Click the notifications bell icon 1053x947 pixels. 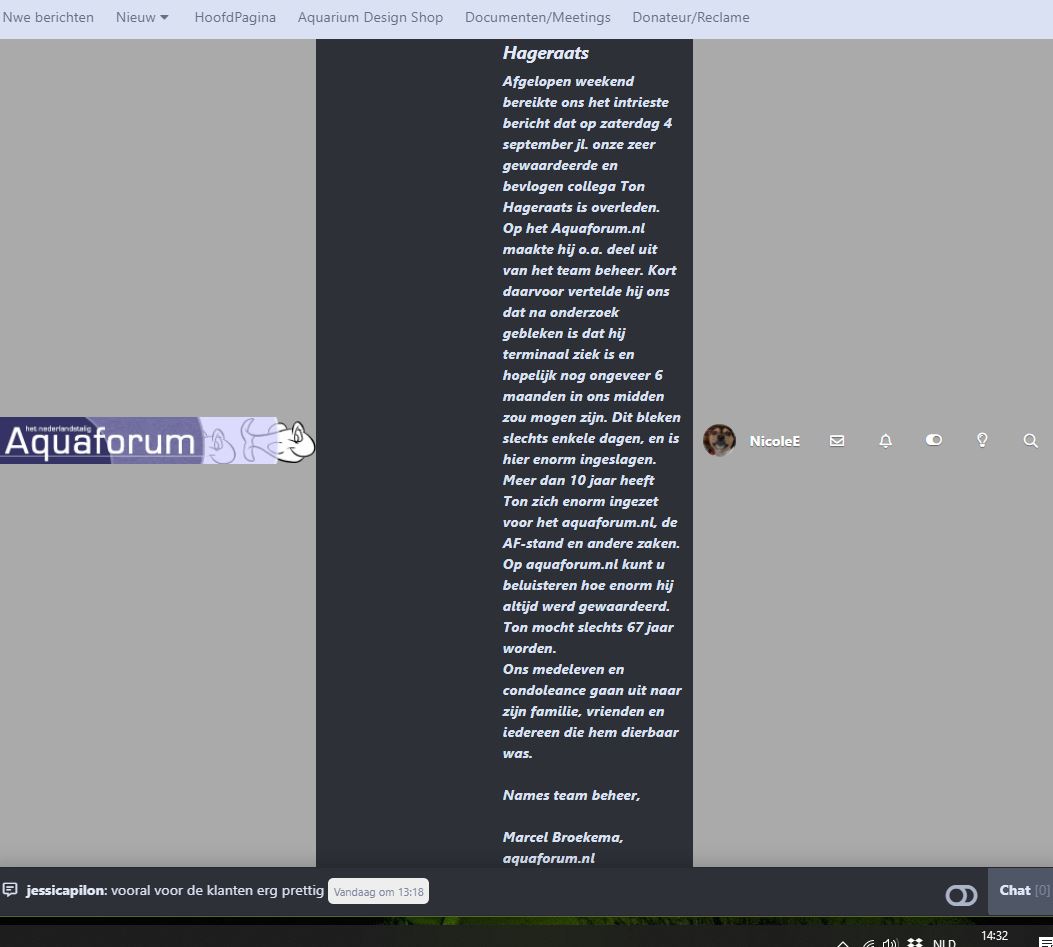pyautogui.click(x=885, y=440)
